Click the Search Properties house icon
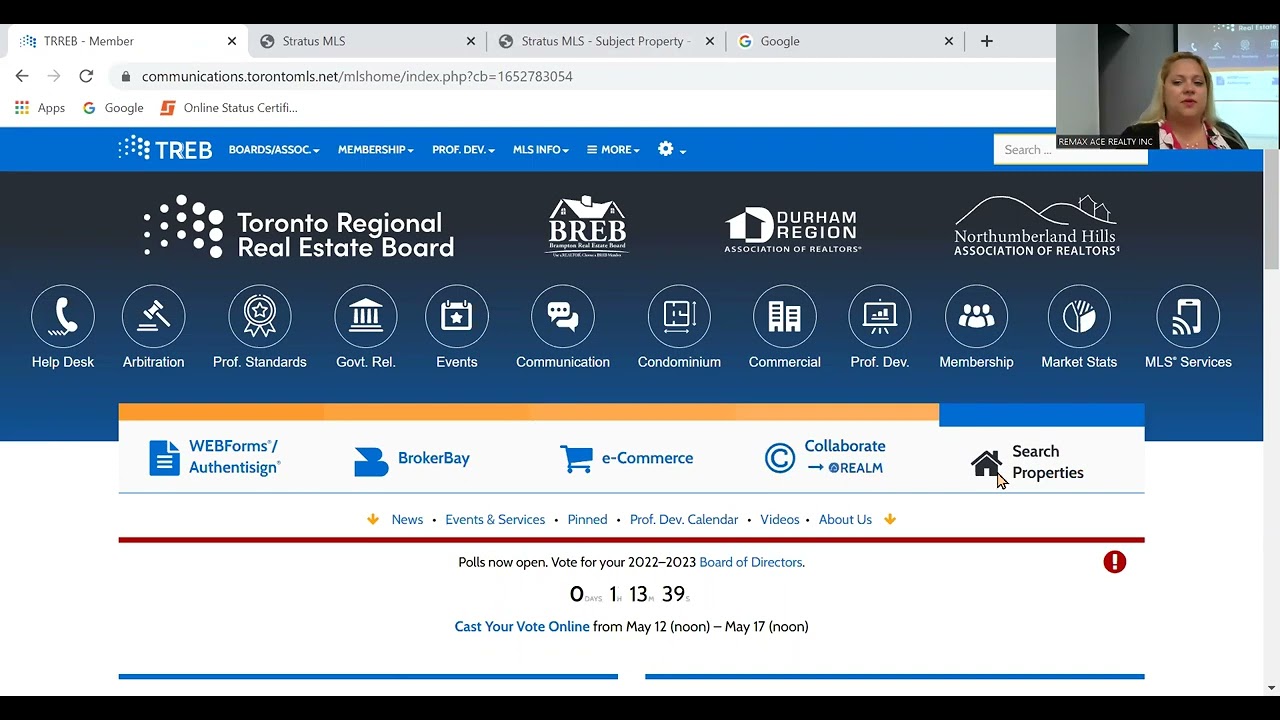 pyautogui.click(x=986, y=463)
